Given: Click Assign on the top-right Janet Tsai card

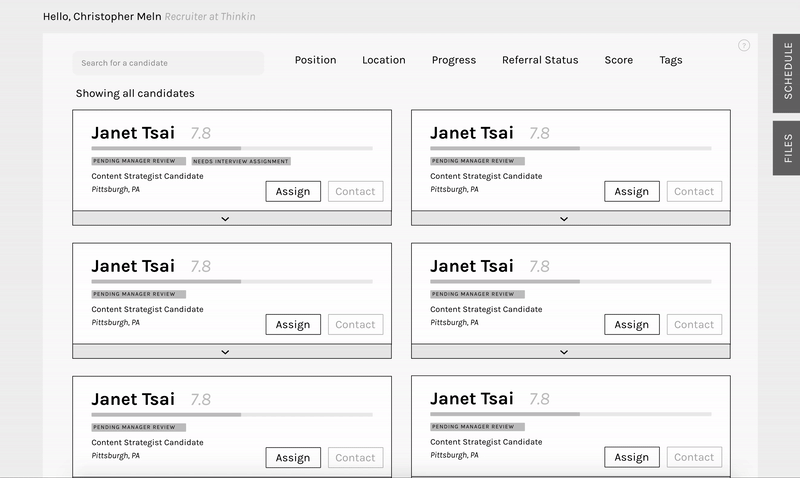Looking at the screenshot, I should click(x=632, y=191).
